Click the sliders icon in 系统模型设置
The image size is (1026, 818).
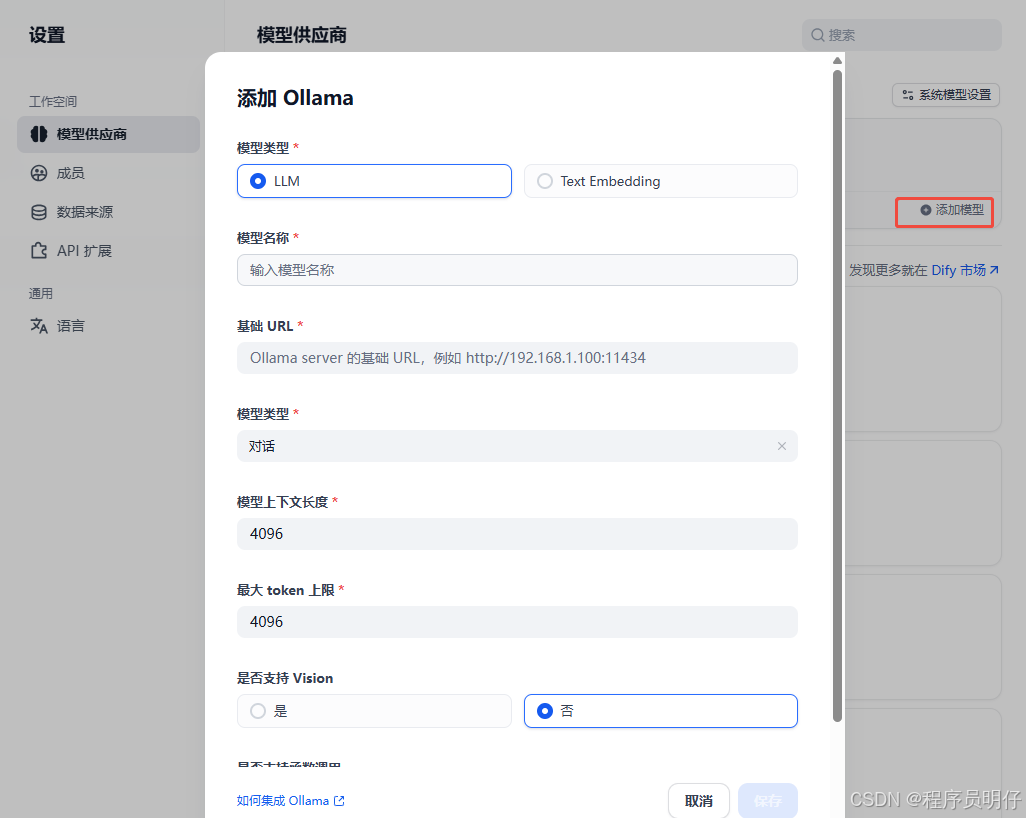pyautogui.click(x=908, y=95)
